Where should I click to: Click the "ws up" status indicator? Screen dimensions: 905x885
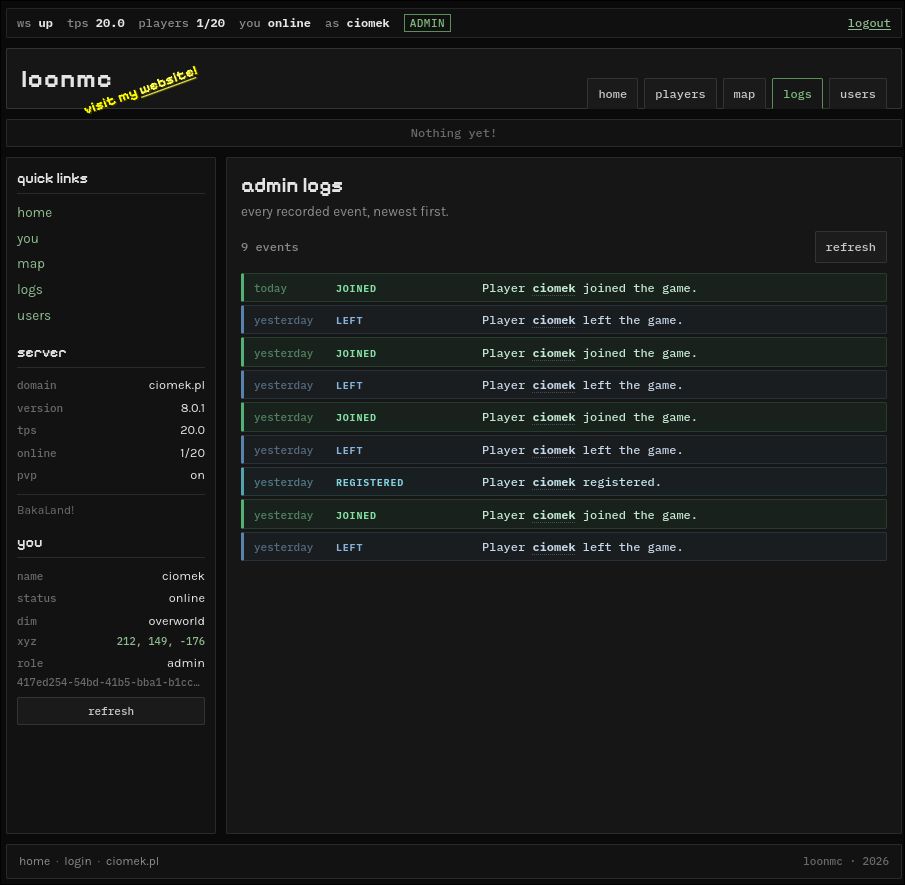point(35,24)
